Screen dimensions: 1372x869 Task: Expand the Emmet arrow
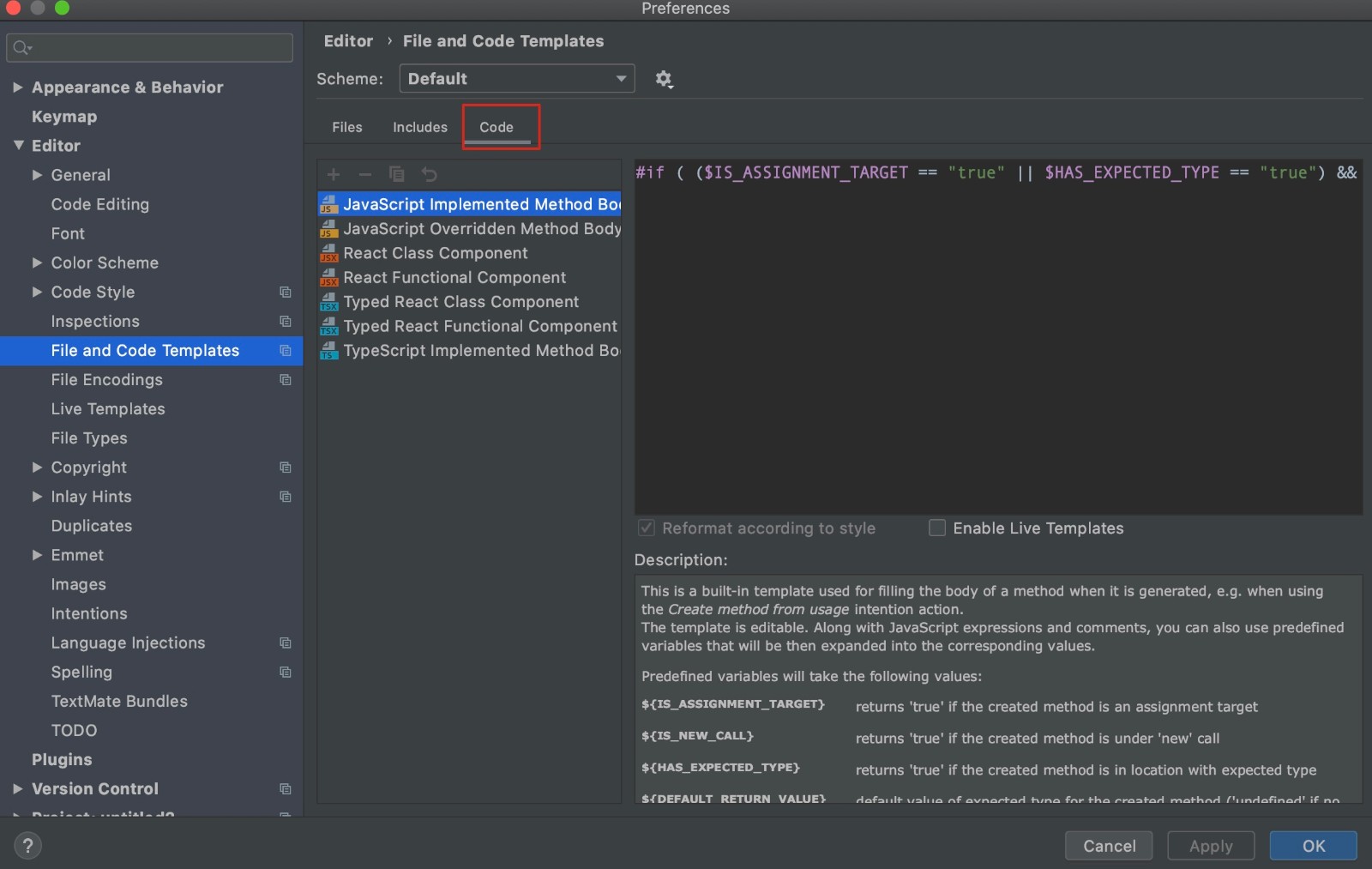coord(37,555)
